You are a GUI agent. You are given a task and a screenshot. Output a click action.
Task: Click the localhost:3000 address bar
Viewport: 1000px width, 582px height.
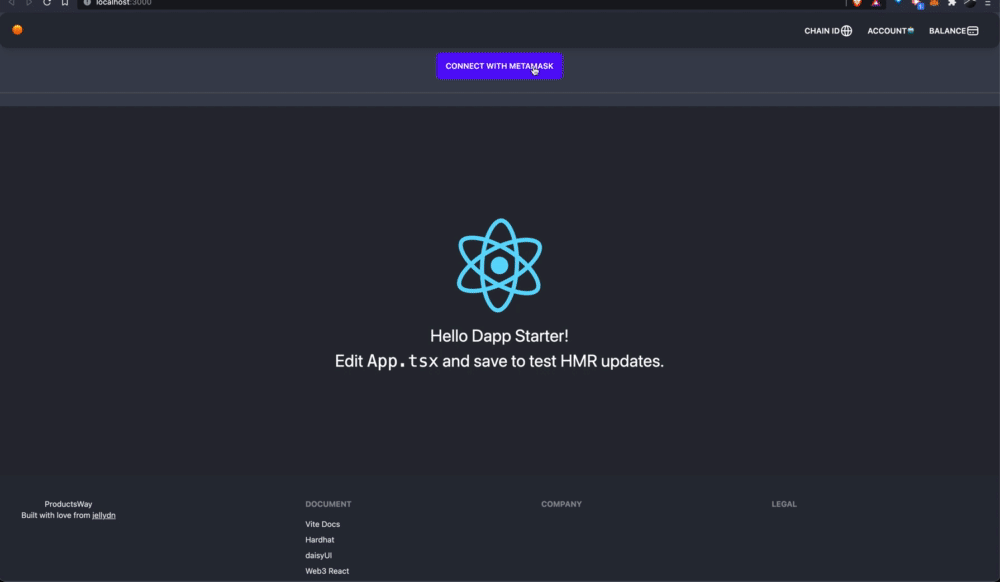coord(460,3)
